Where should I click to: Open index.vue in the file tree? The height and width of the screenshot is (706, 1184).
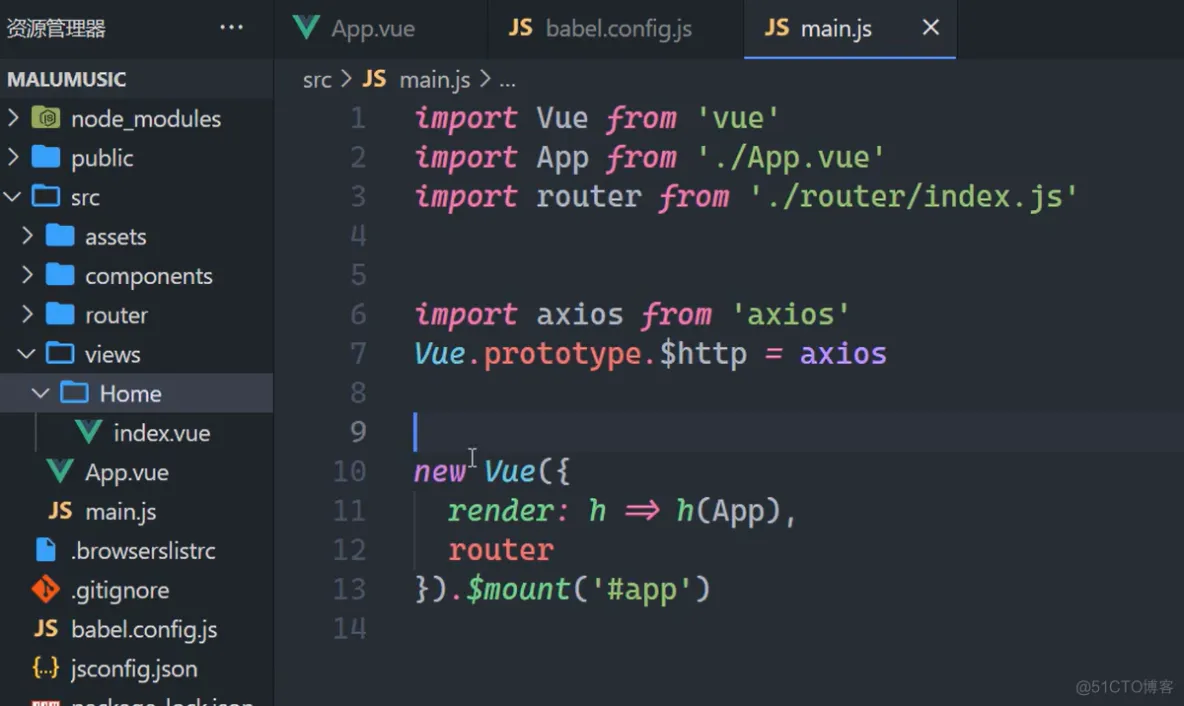(x=162, y=433)
